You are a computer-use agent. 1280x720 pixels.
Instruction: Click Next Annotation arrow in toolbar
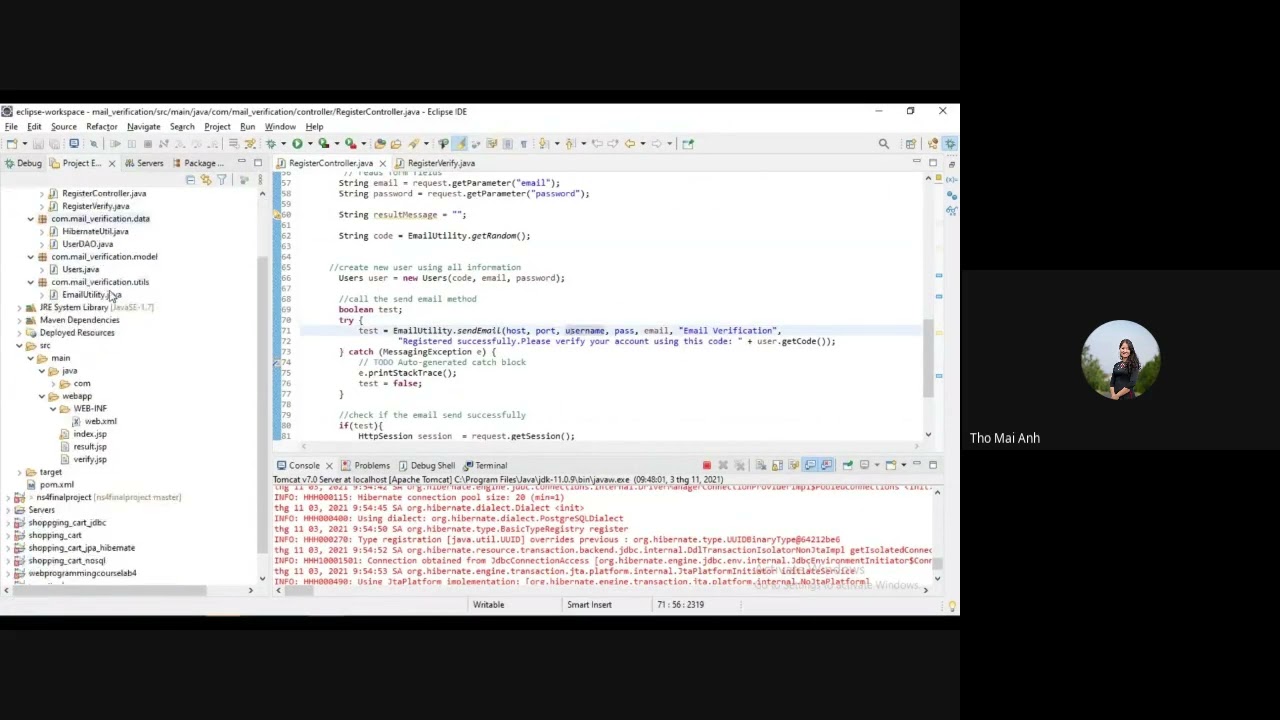tap(541, 143)
